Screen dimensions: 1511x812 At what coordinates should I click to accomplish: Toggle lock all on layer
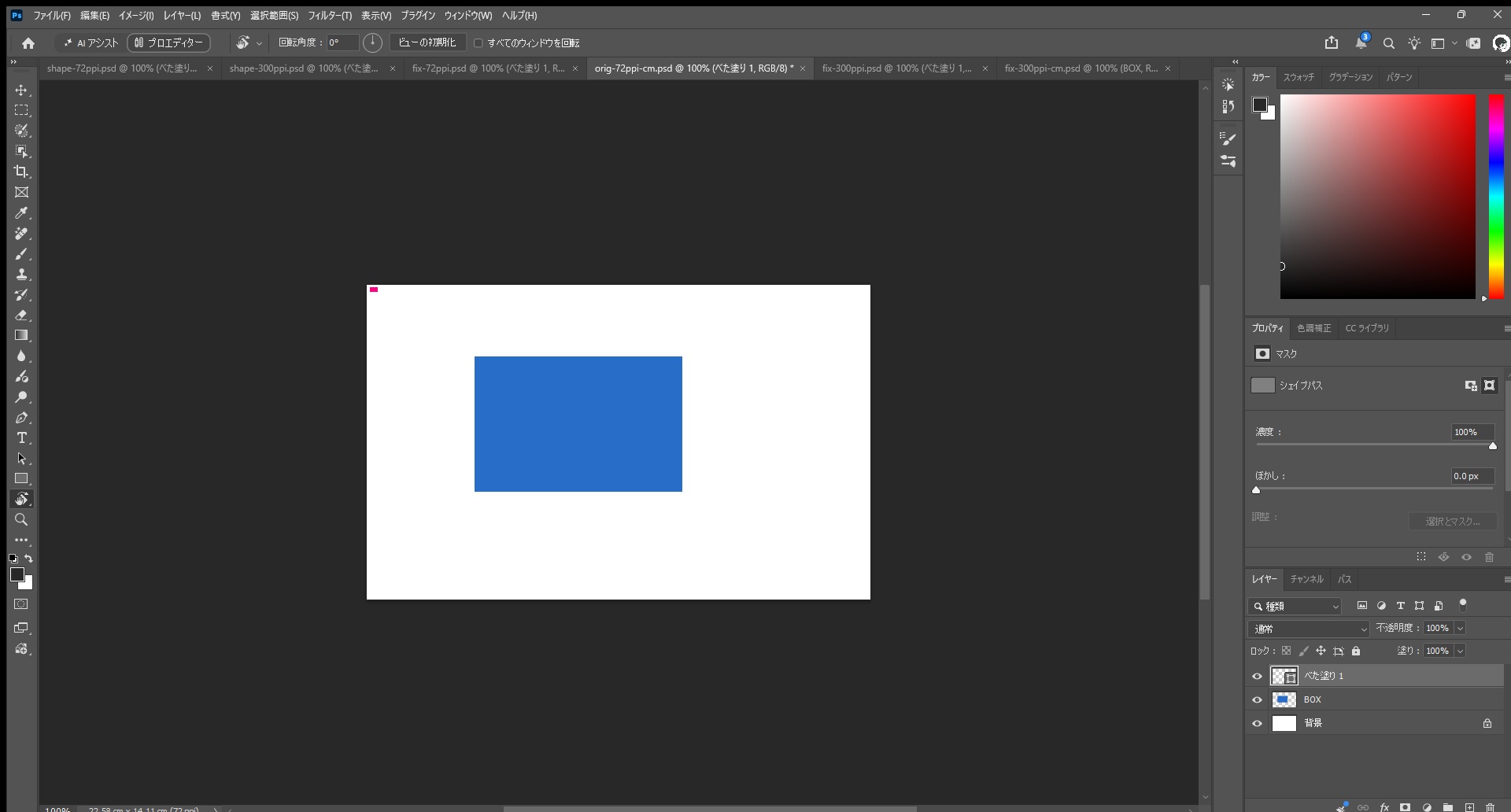tap(1356, 651)
